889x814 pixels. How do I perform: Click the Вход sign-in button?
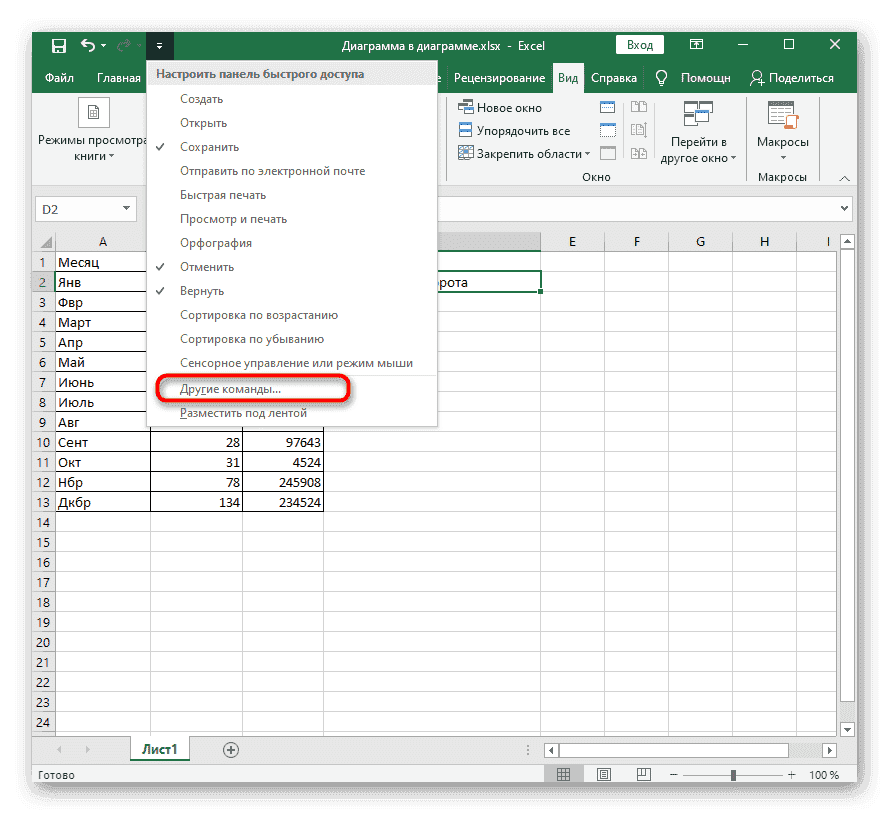tap(640, 45)
